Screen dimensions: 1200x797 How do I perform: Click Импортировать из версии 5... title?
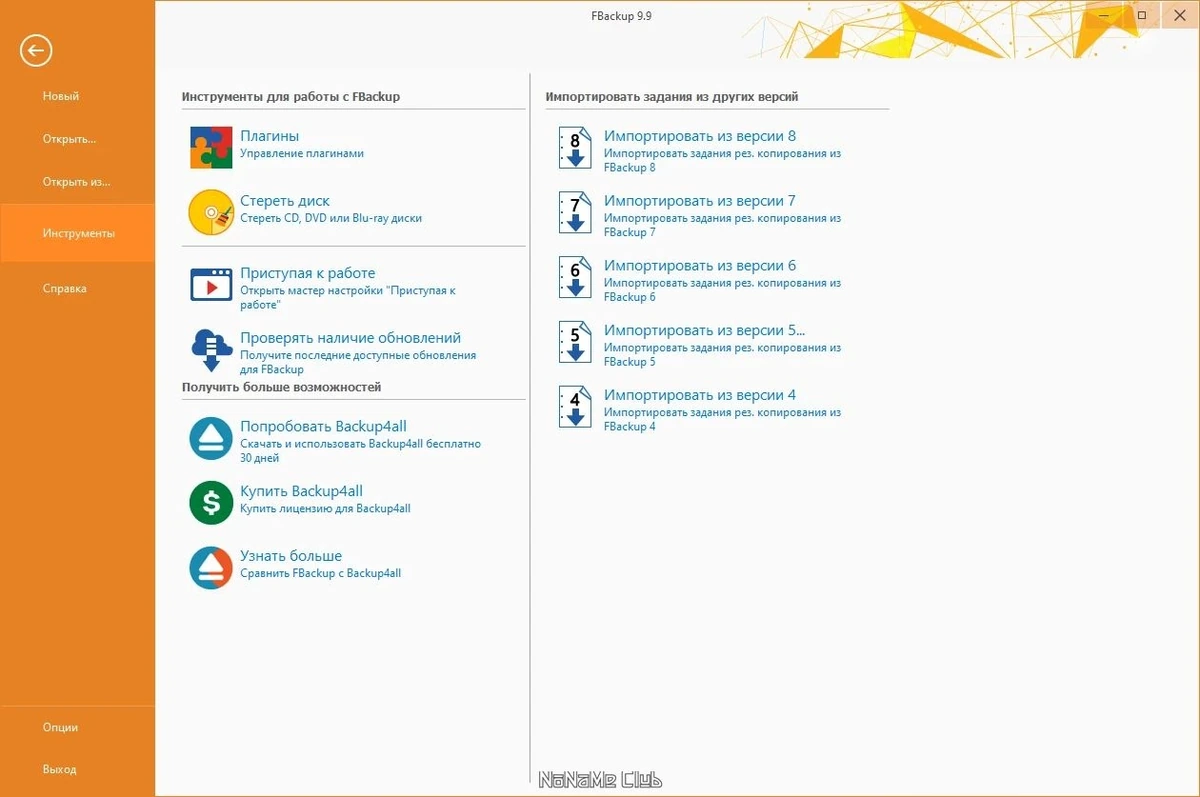704,330
